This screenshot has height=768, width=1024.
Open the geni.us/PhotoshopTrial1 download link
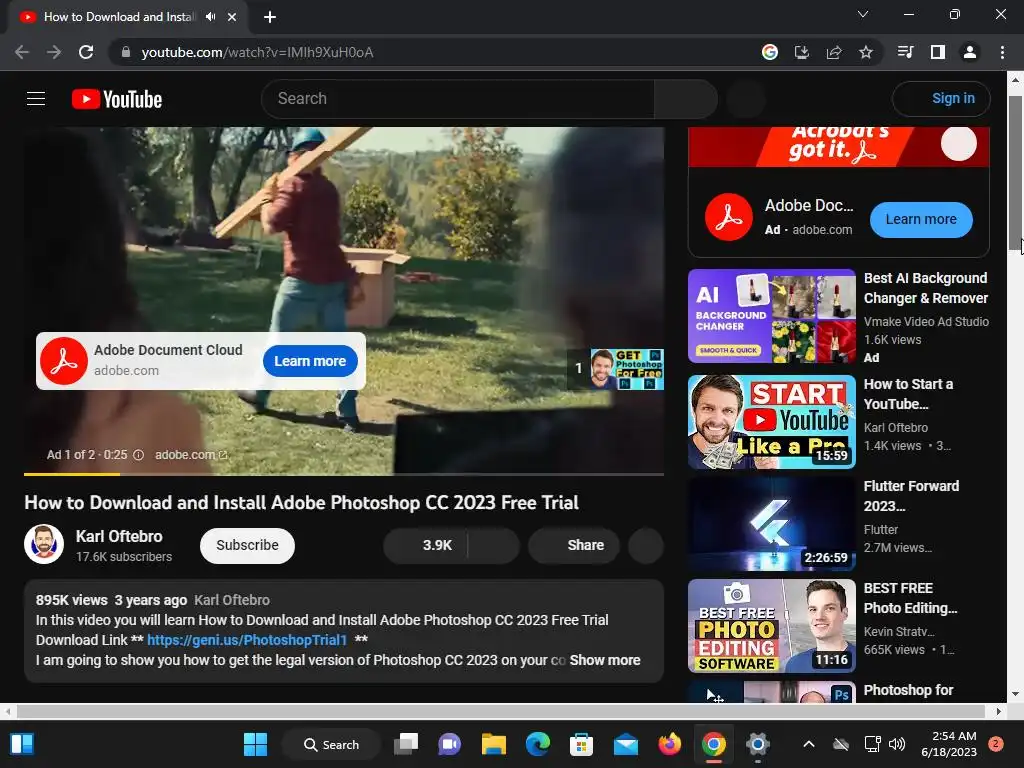pos(247,640)
